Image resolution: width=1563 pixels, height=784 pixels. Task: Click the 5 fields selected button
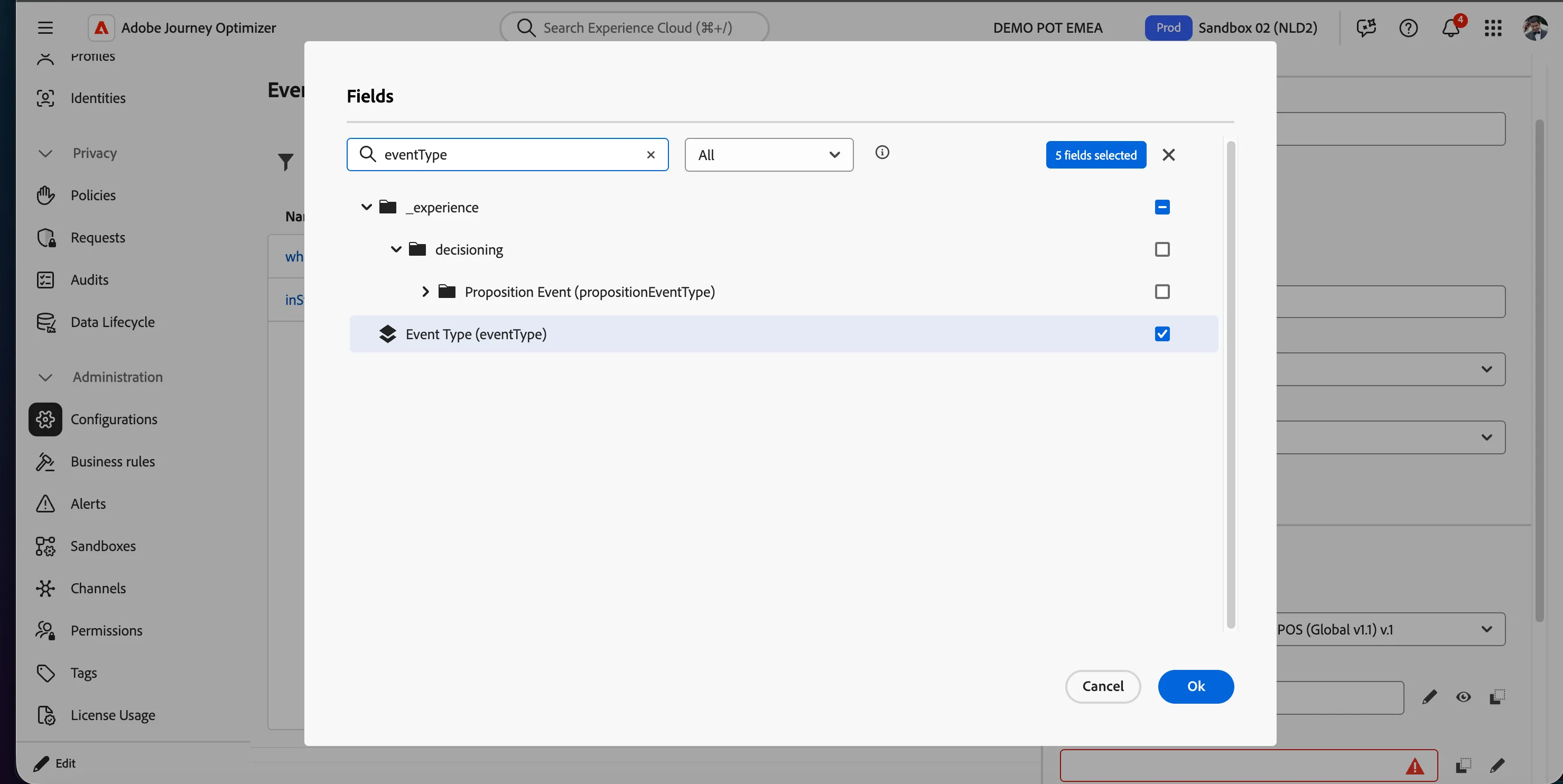1096,155
